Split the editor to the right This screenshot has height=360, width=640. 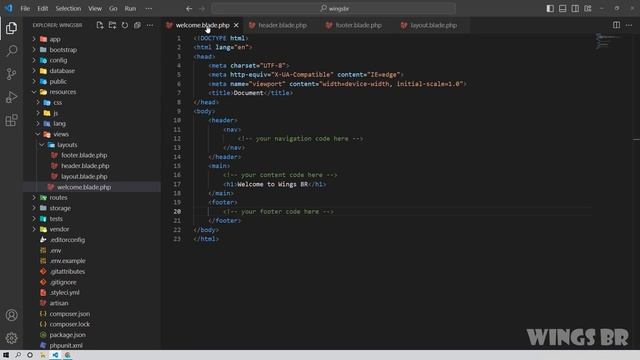coord(616,25)
